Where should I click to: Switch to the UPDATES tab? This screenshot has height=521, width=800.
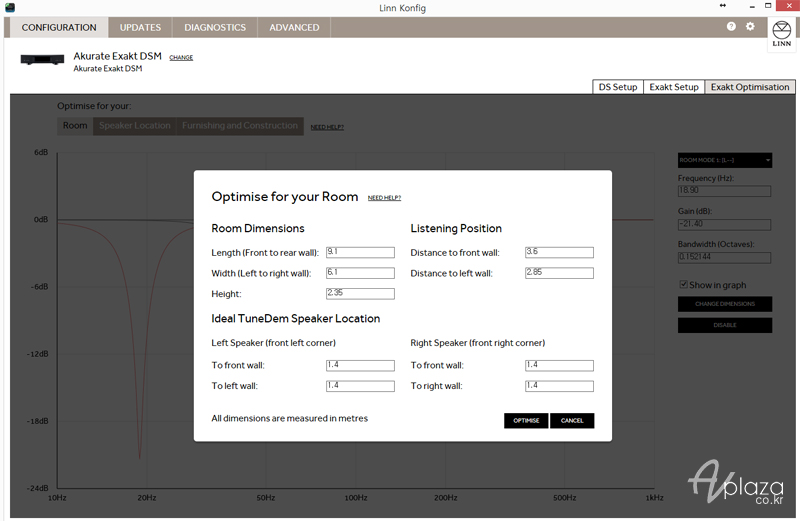coord(140,28)
